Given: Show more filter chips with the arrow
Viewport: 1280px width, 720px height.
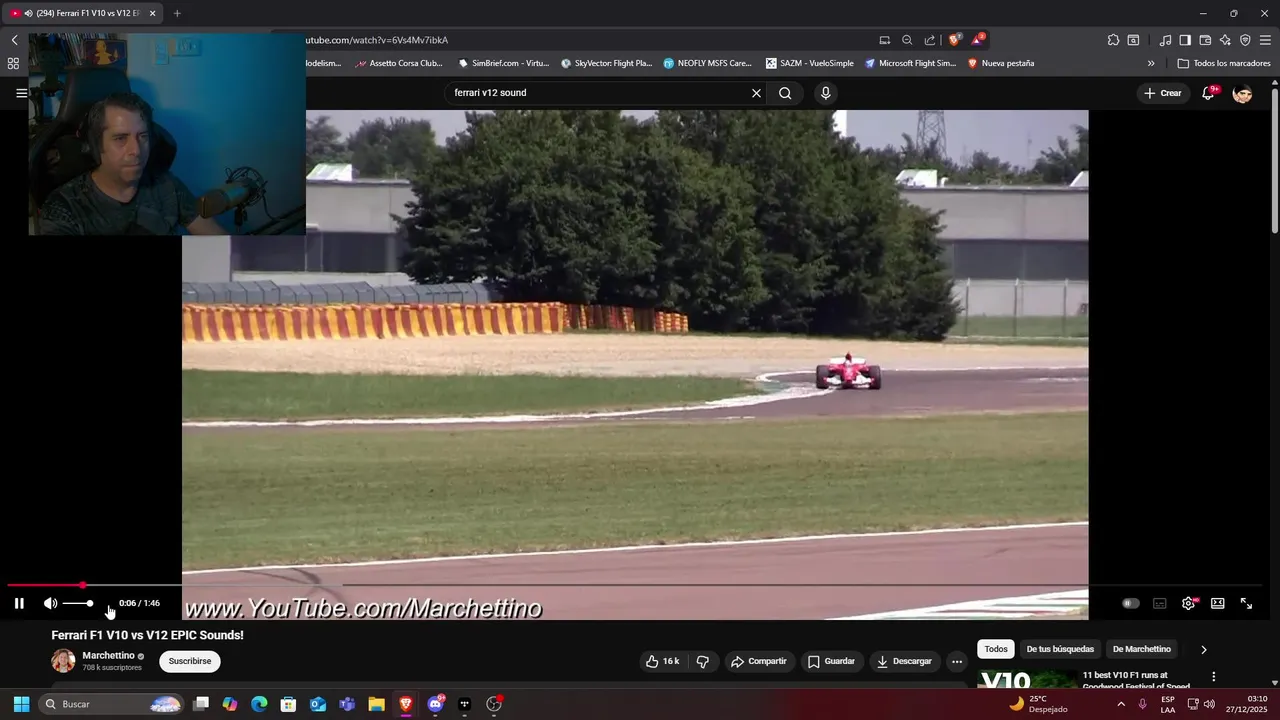Looking at the screenshot, I should tap(1204, 649).
